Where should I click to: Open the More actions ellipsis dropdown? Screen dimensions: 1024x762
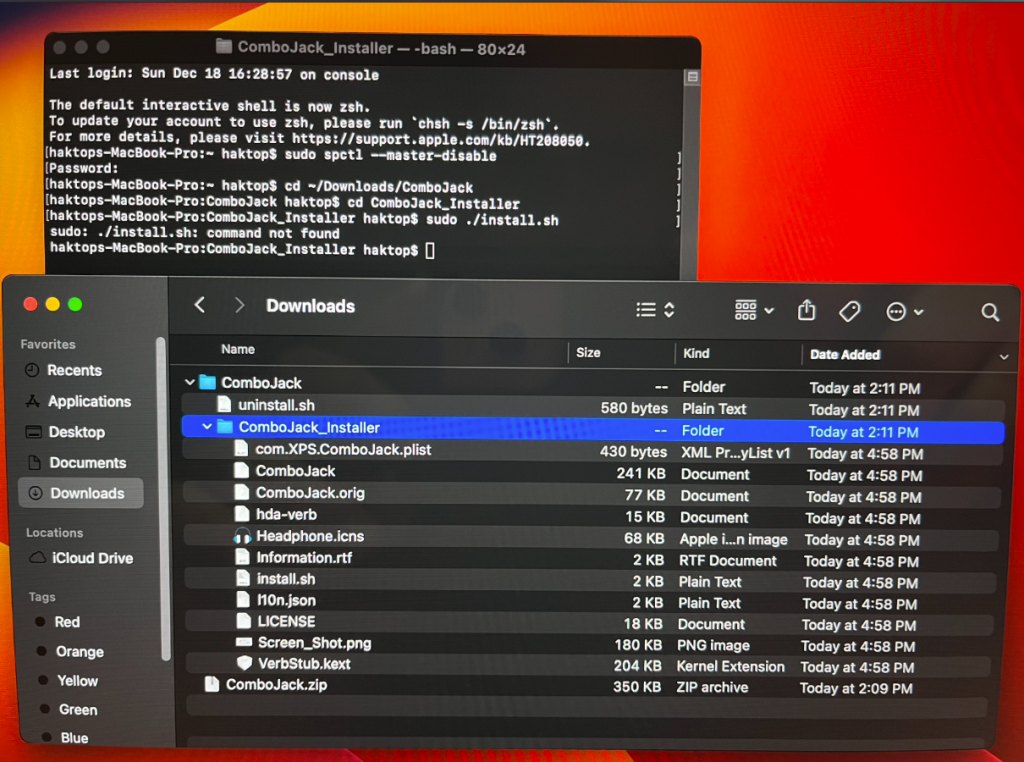pyautogui.click(x=904, y=312)
